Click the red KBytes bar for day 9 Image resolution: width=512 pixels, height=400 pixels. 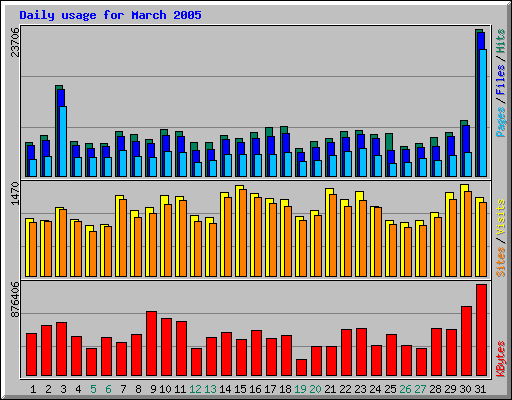coord(151,344)
